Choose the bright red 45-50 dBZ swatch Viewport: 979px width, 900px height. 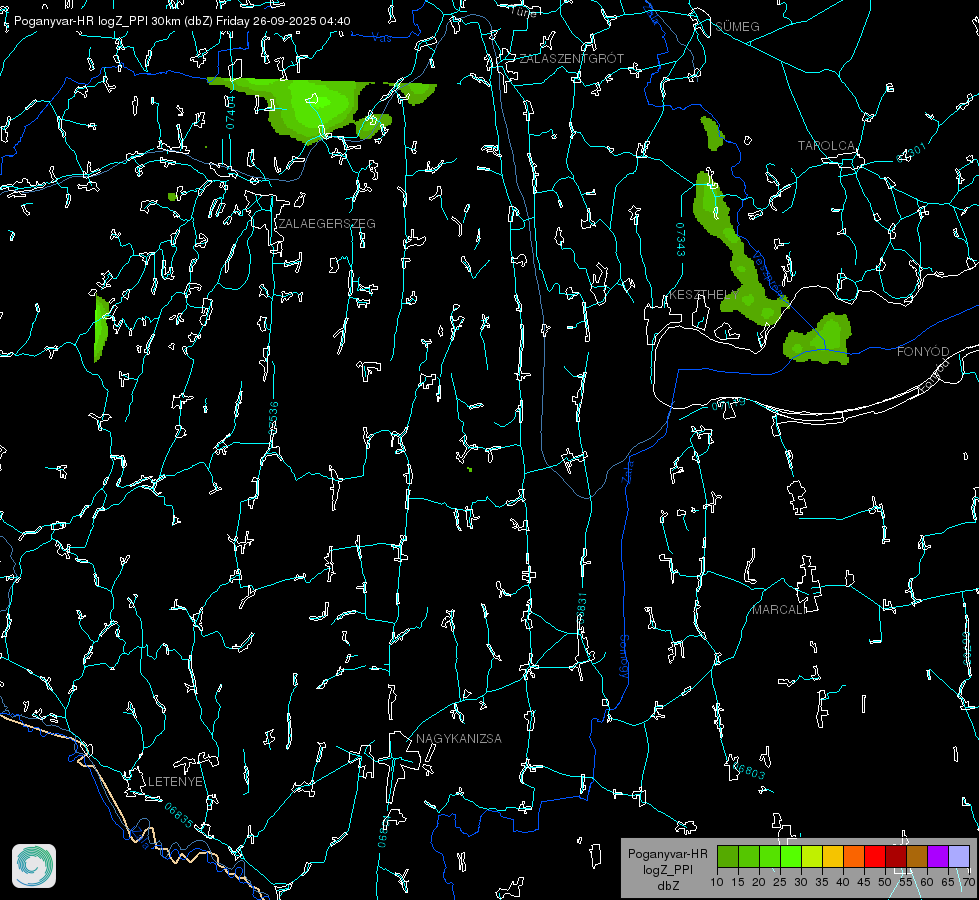pyautogui.click(x=875, y=856)
